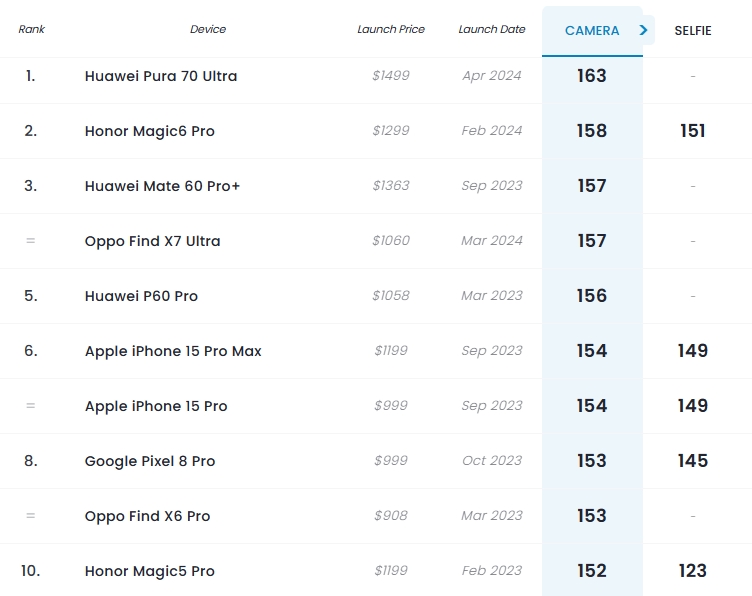752x596 pixels.
Task: Click camera score 163 for Pura 70 Ultra
Action: (x=592, y=76)
